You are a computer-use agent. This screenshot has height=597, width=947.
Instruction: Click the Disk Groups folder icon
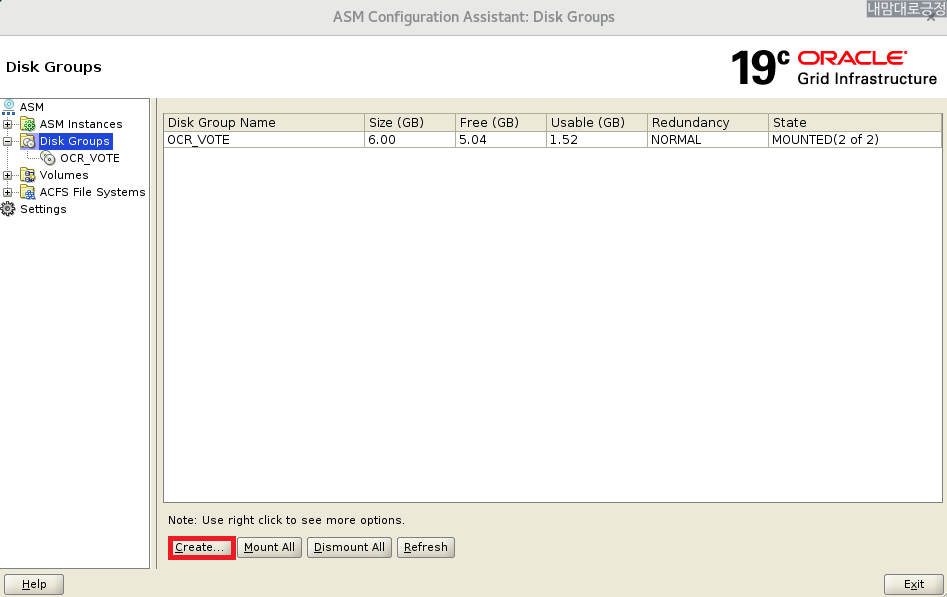(28, 141)
